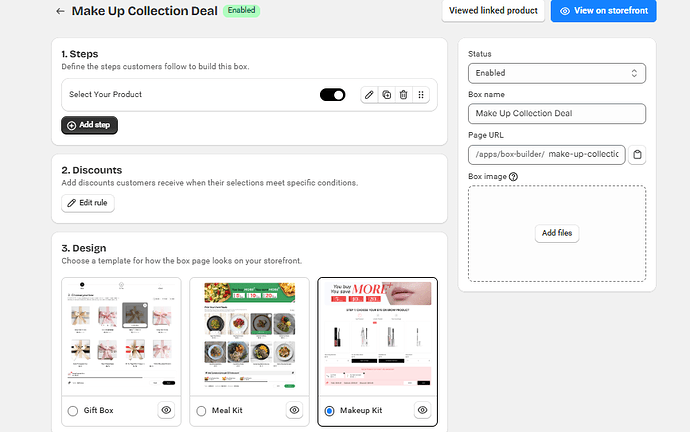
Task: Copy the Page URL to clipboard
Action: click(638, 154)
